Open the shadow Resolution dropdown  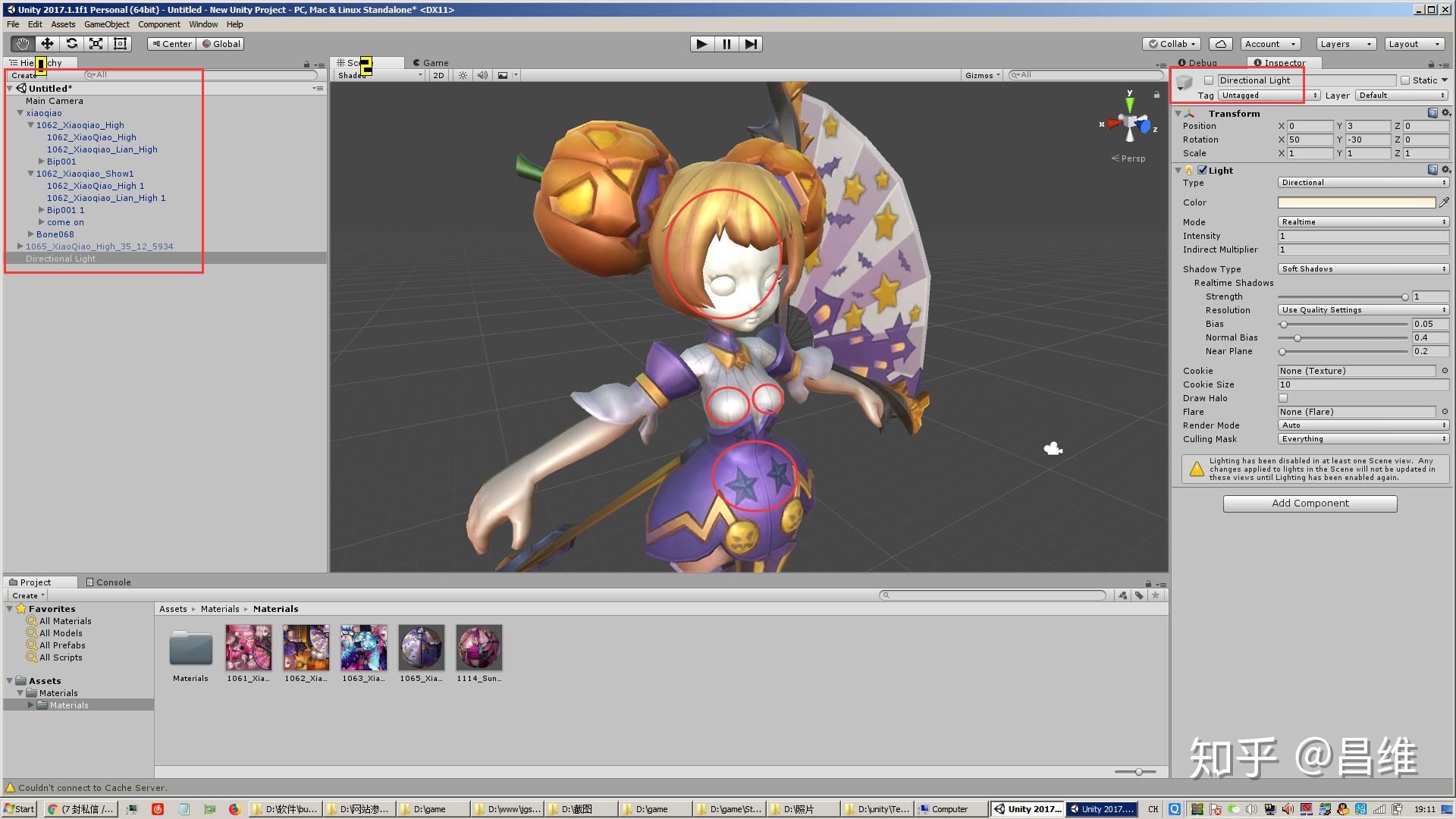1363,310
